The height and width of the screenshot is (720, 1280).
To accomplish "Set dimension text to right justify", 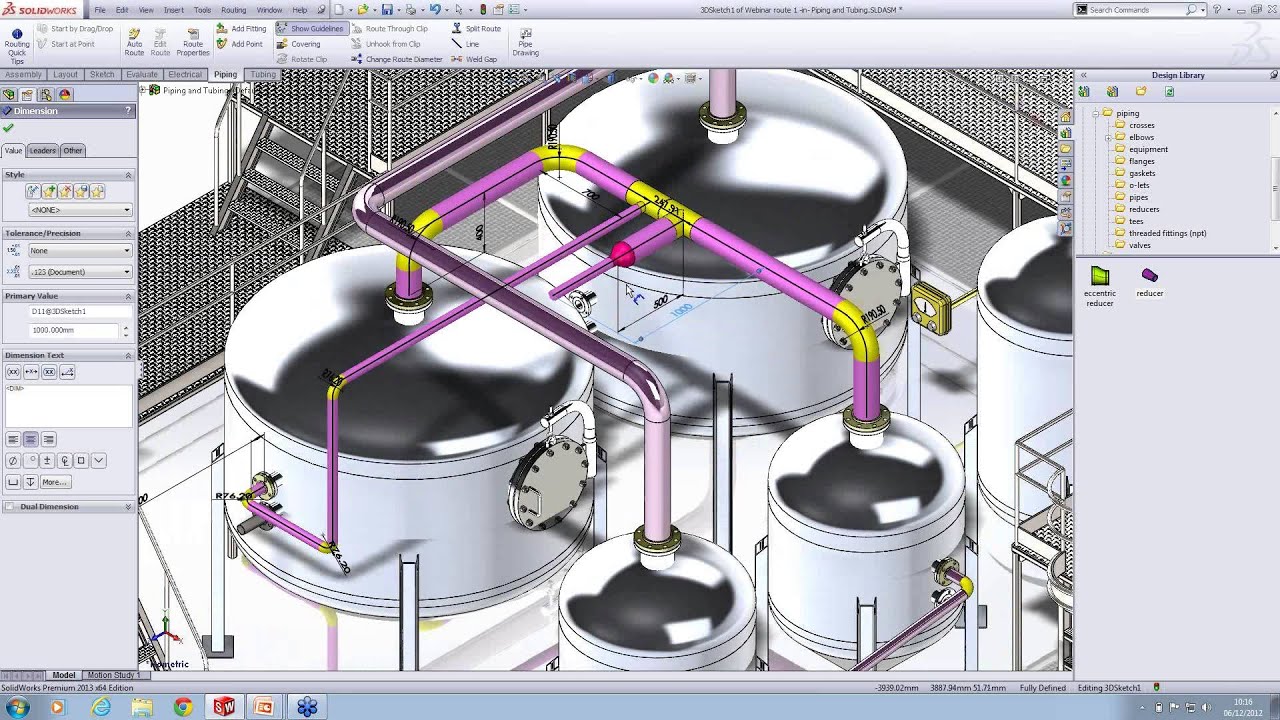I will 48,439.
